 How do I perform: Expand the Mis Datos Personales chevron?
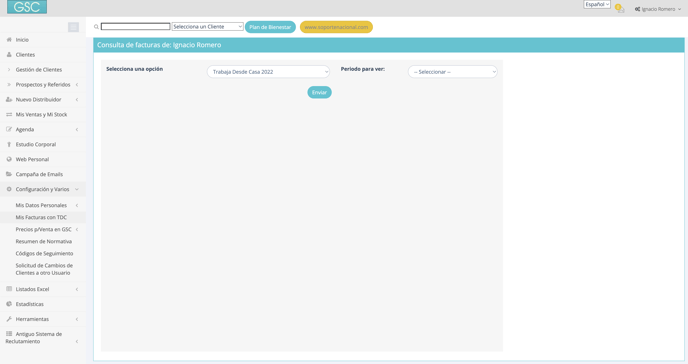[77, 205]
